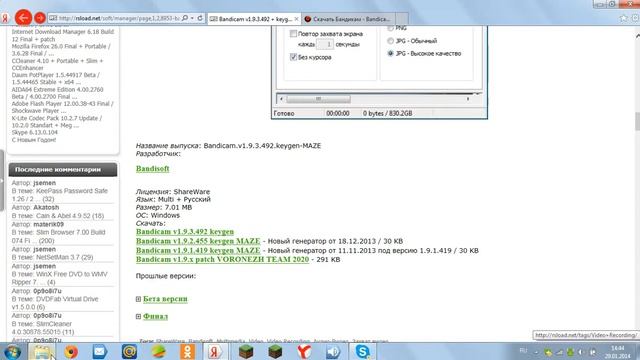Go forward with the red forward arrow
The image size is (640, 360).
[40, 18]
